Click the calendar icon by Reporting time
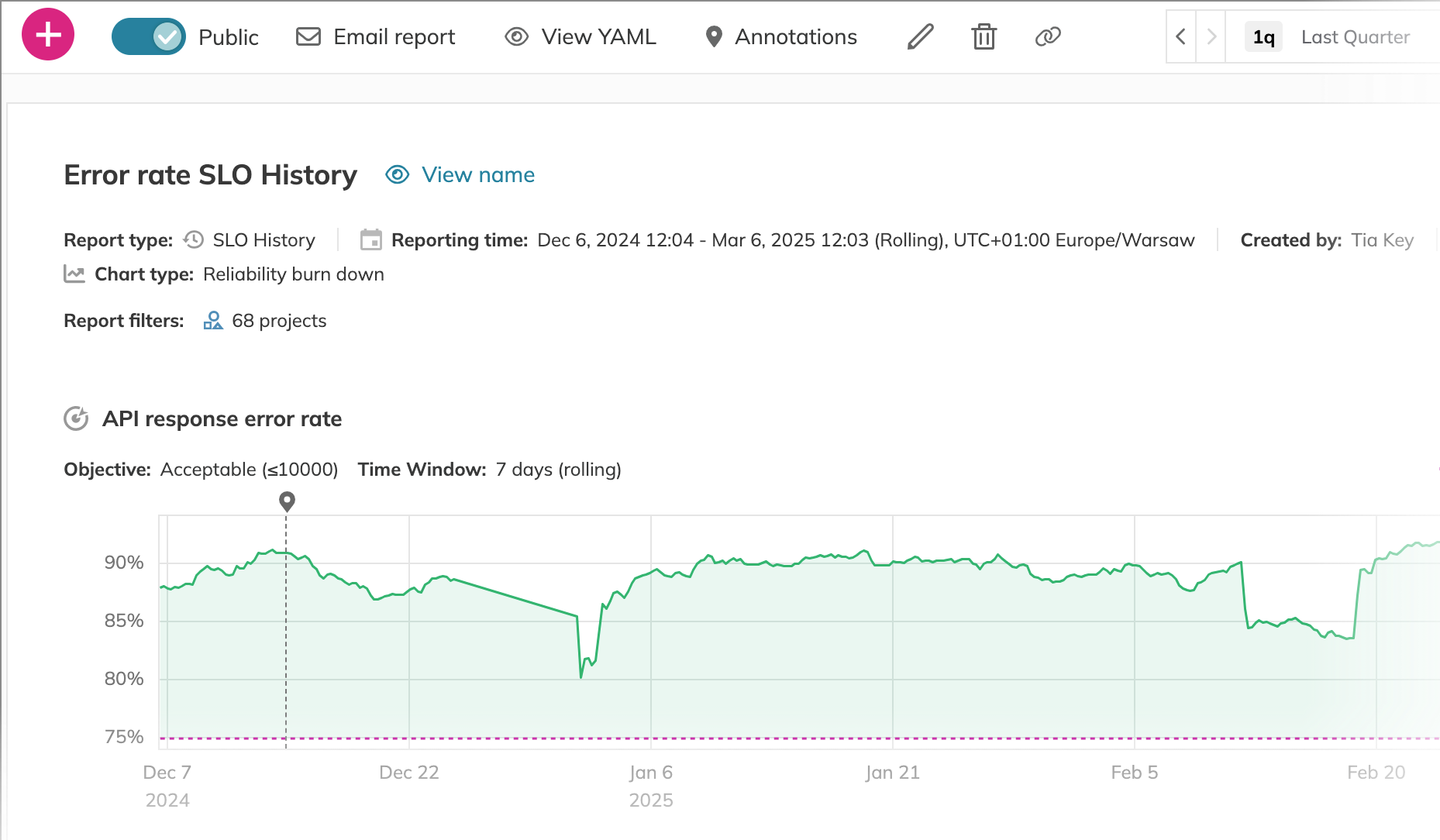This screenshot has height=840, width=1440. (x=371, y=239)
